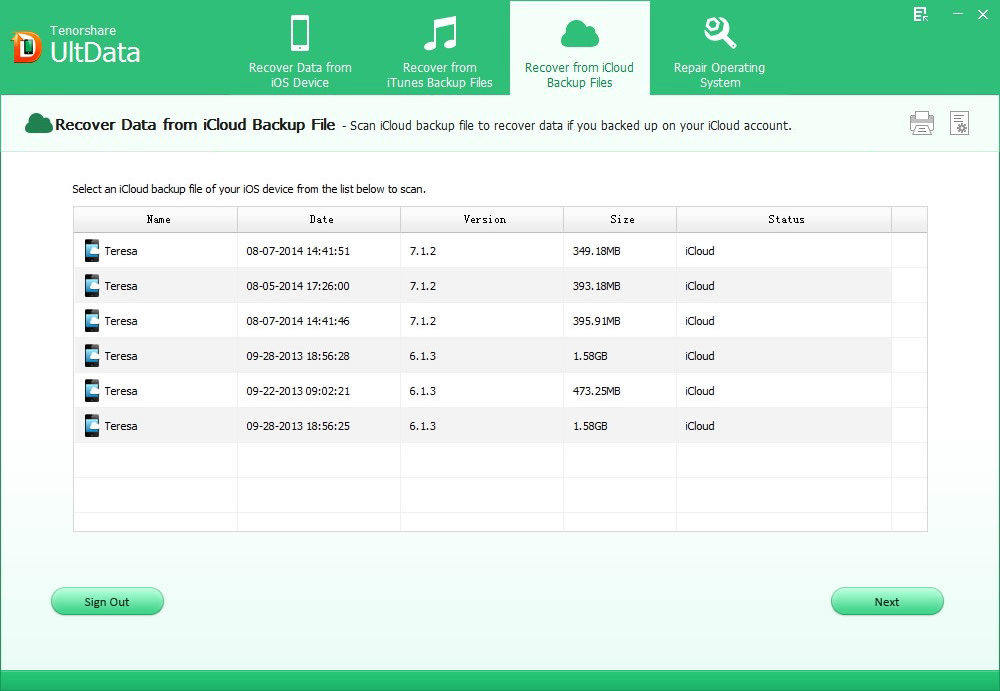Click the device icon in the 18:56:25 backup row
The height and width of the screenshot is (691, 1000).
pos(92,426)
